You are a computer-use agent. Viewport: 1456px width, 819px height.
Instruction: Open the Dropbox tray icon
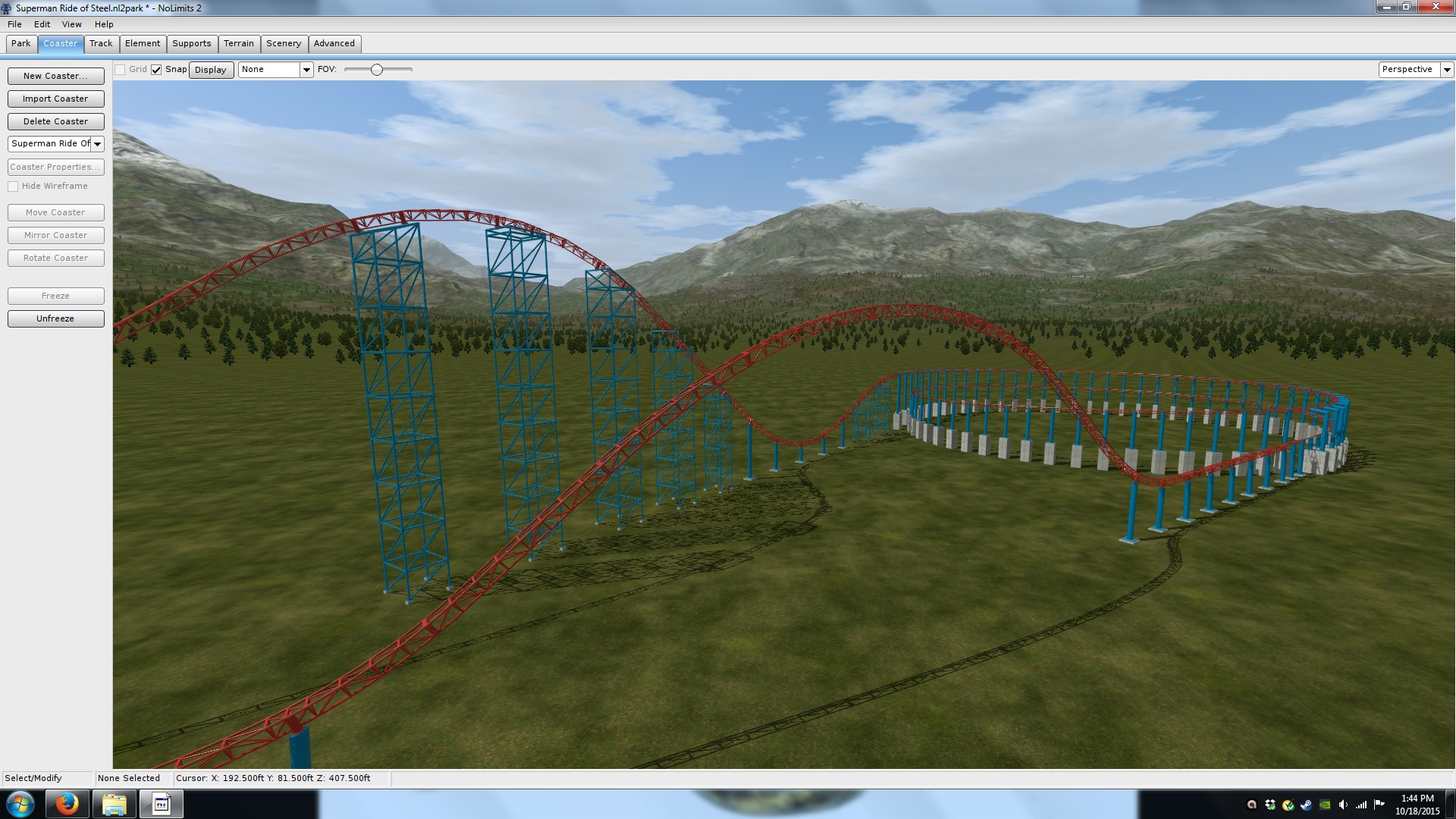click(x=1270, y=805)
